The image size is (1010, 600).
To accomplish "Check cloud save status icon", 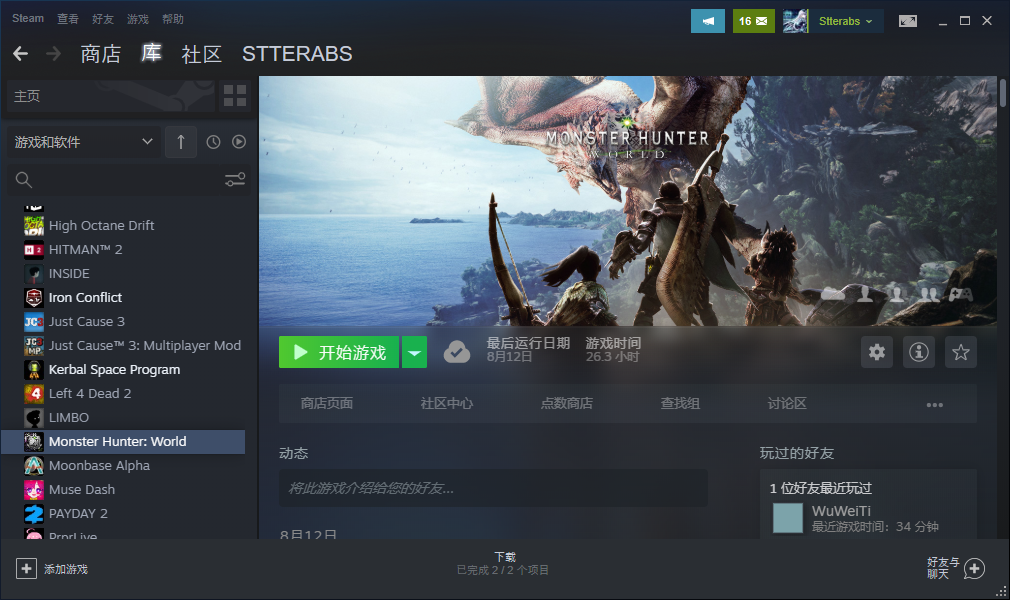I will (x=457, y=352).
